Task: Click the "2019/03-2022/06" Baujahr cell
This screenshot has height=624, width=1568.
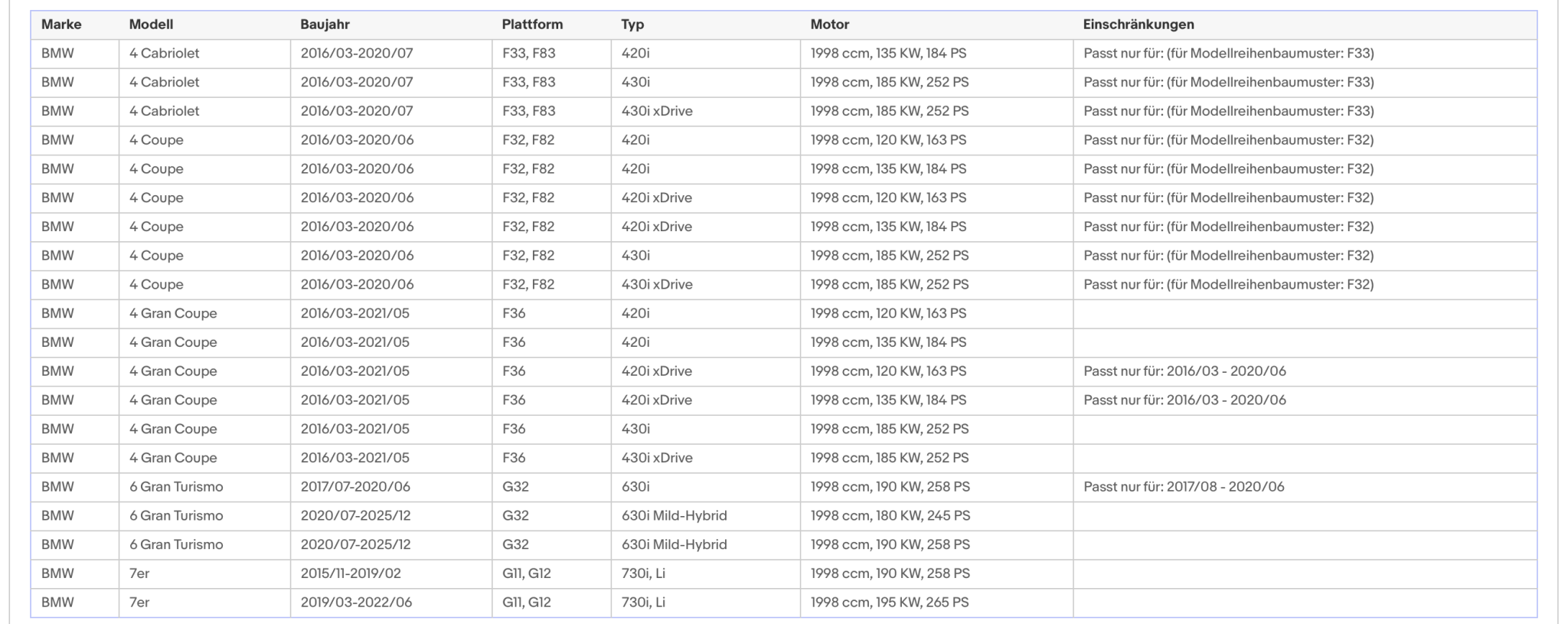Action: [x=356, y=603]
